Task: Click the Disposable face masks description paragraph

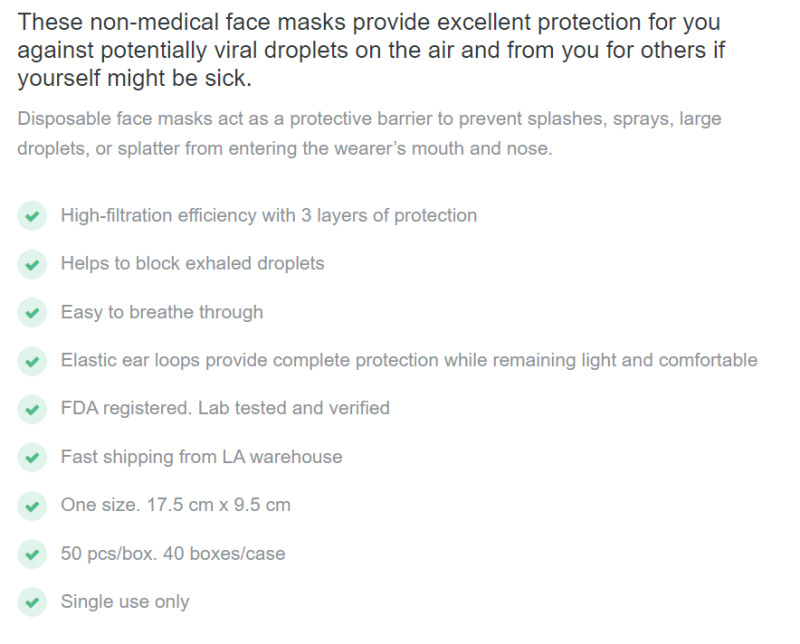Action: pos(369,134)
